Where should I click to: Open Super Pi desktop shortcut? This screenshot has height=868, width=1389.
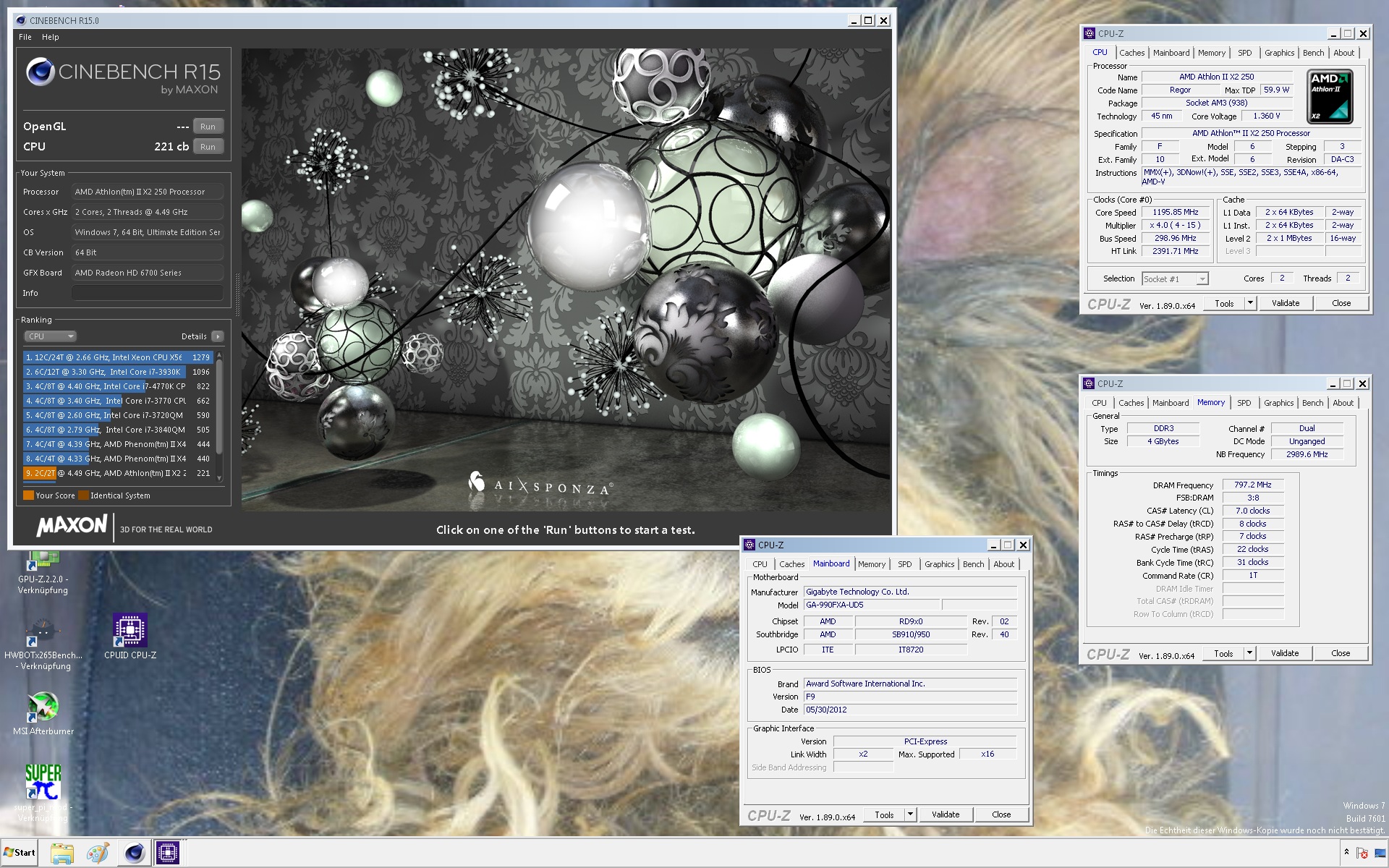click(x=43, y=793)
